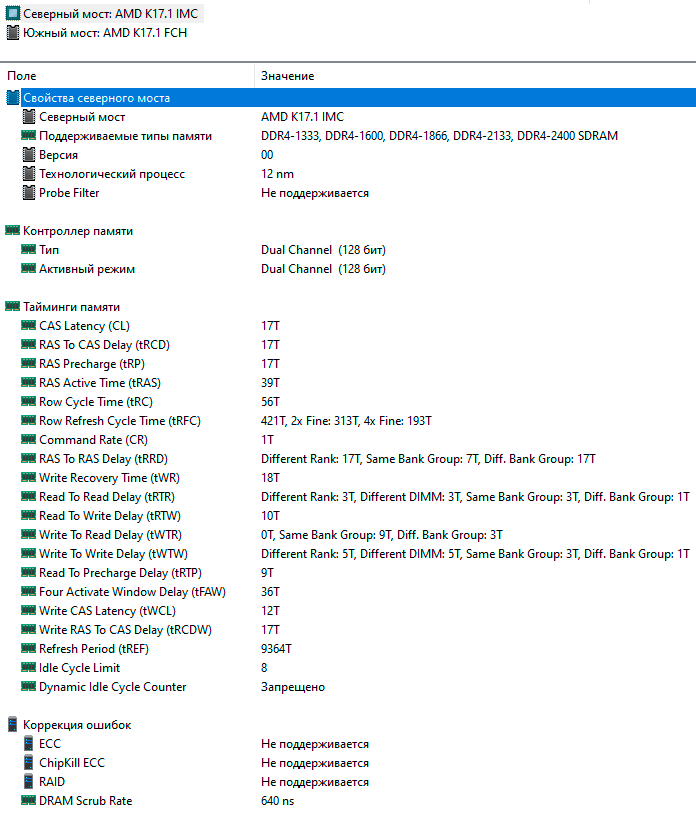The image size is (696, 814).
Task: Select the 9364T refresh period value
Action: pyautogui.click(x=276, y=649)
